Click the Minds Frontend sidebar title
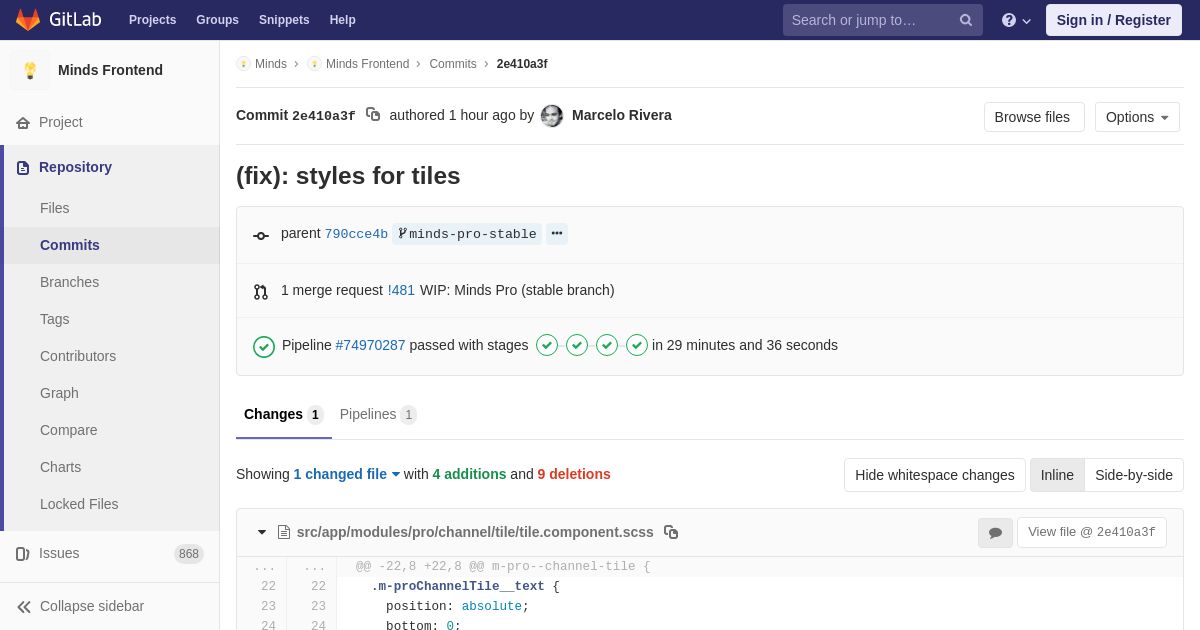This screenshot has width=1200, height=630. [x=110, y=70]
